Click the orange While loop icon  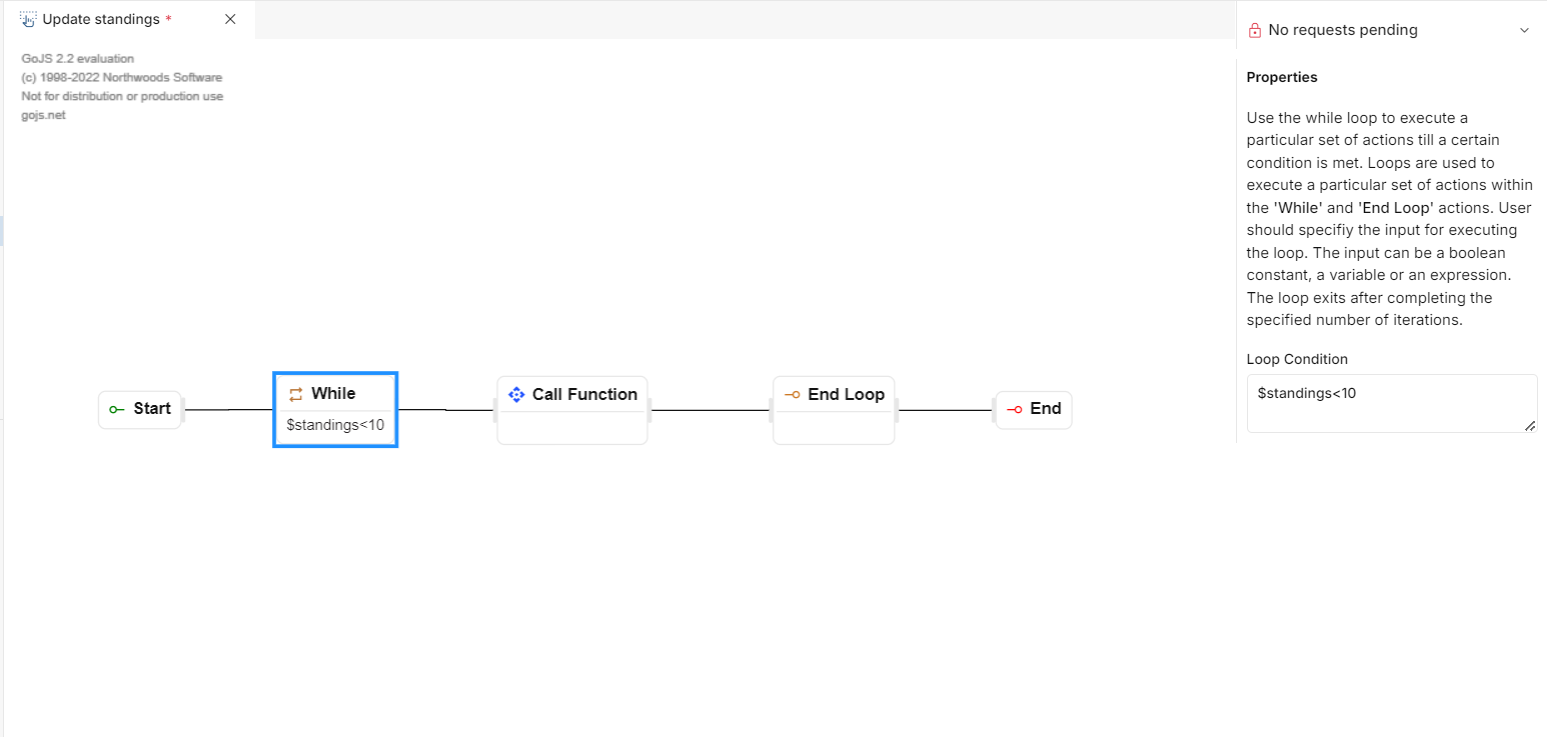pos(296,394)
